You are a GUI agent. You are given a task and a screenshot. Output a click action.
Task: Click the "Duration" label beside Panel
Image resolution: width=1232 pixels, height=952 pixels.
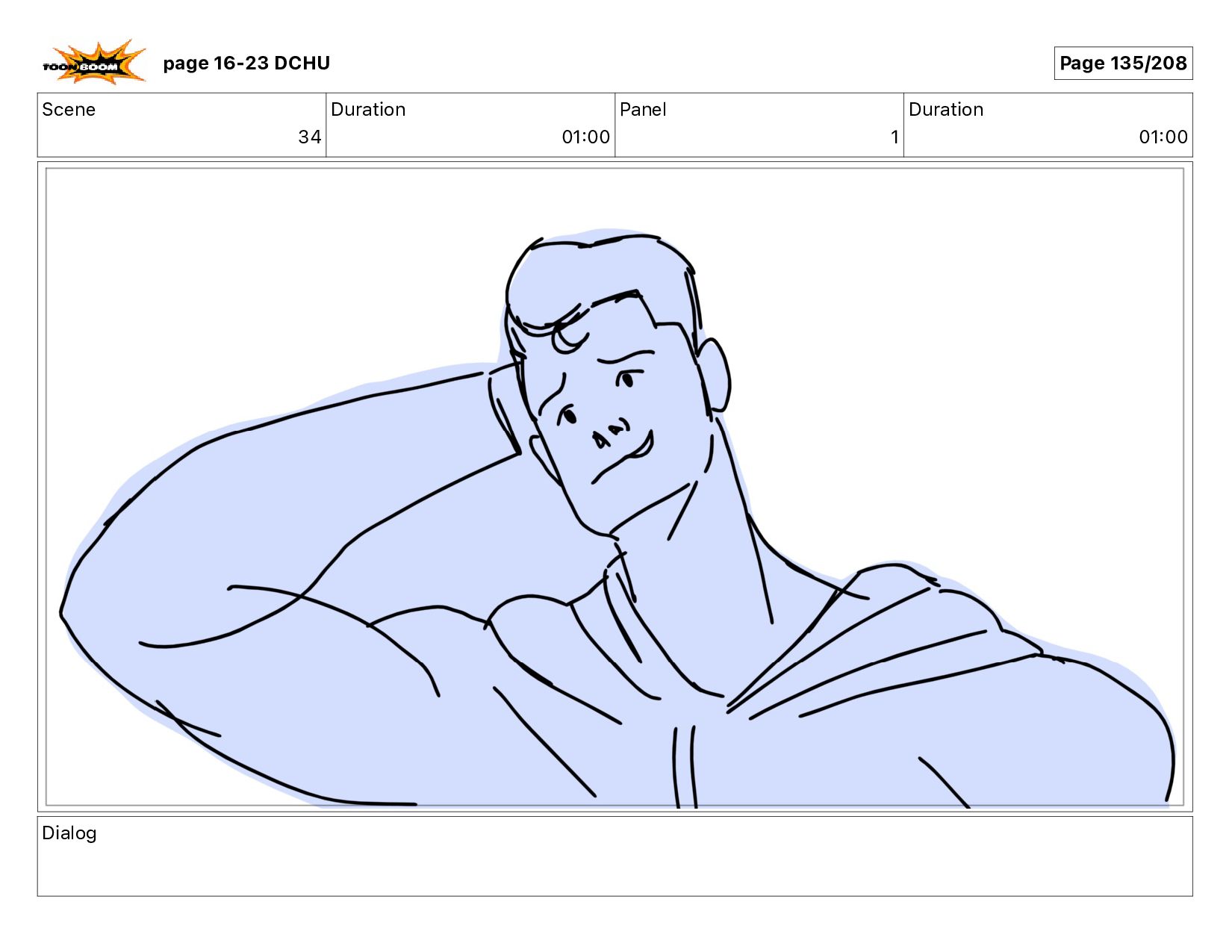(946, 110)
